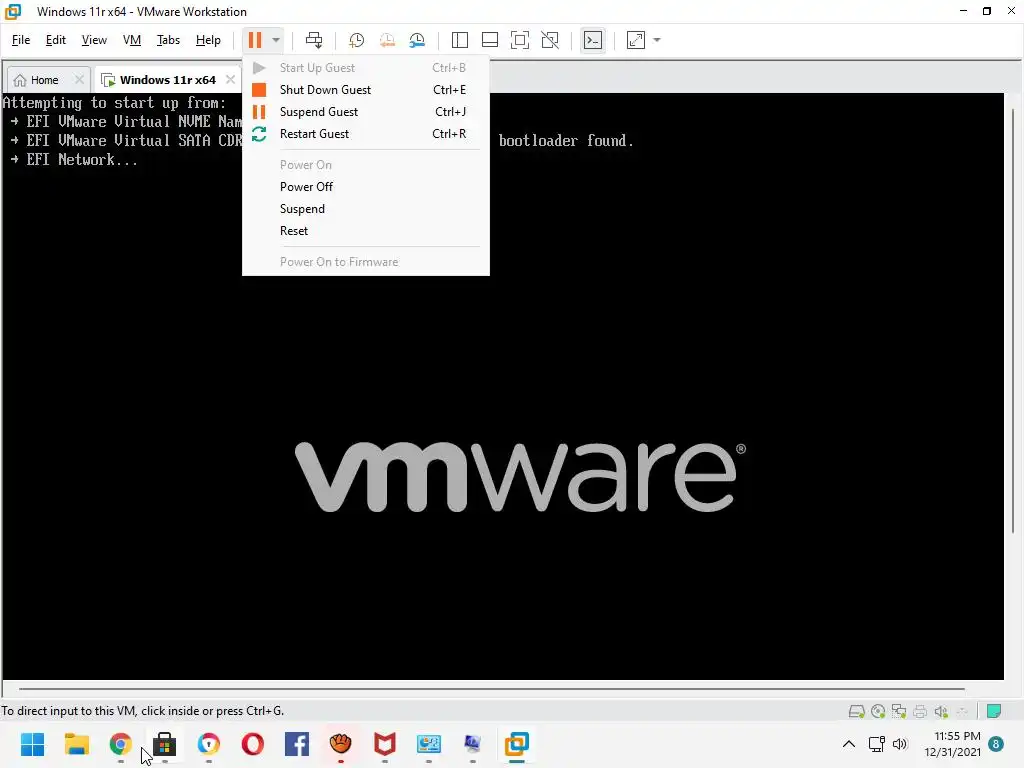Open Microsoft Store from taskbar

coord(165,744)
